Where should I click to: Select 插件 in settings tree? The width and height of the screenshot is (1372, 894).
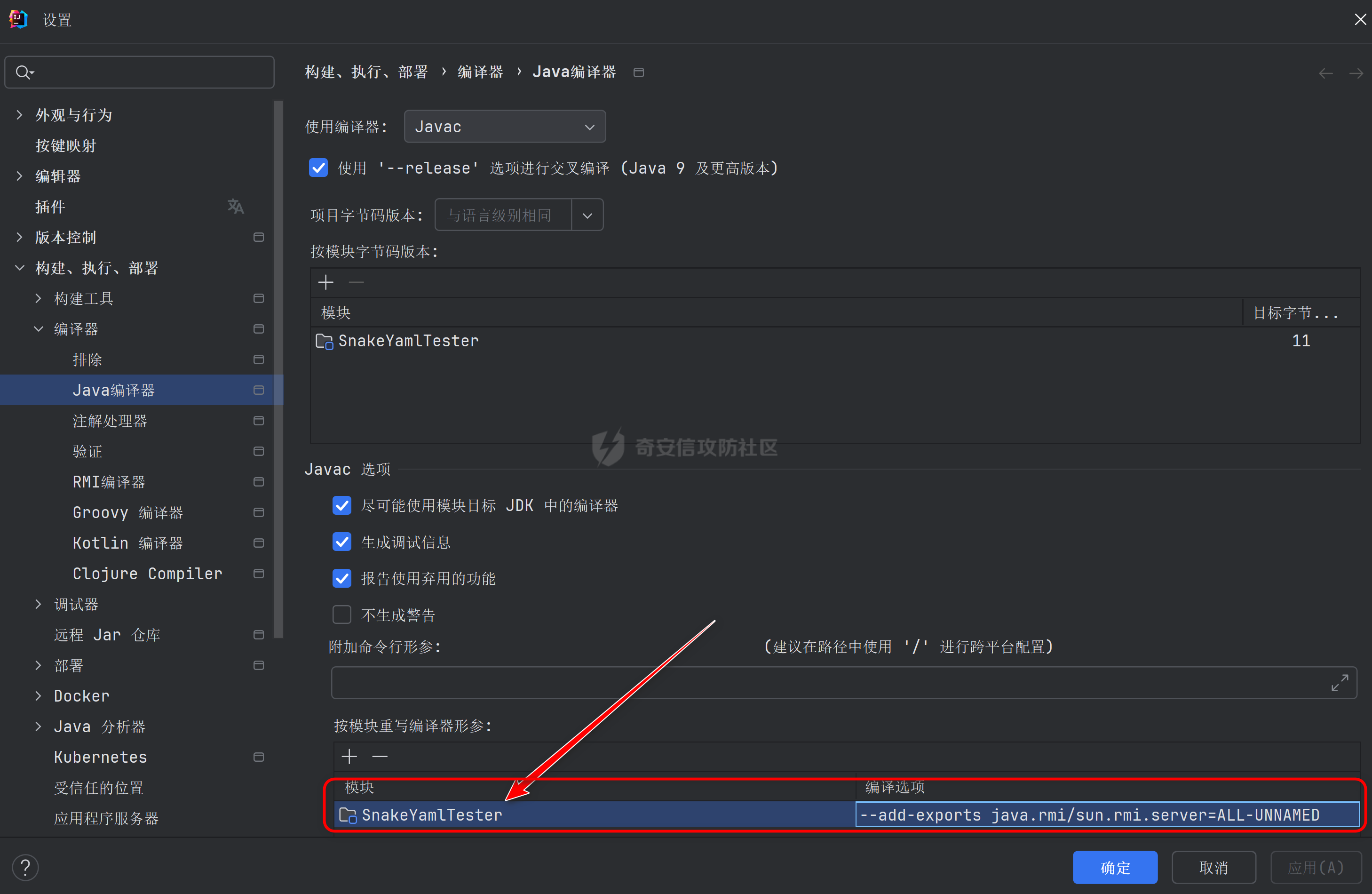(50, 207)
